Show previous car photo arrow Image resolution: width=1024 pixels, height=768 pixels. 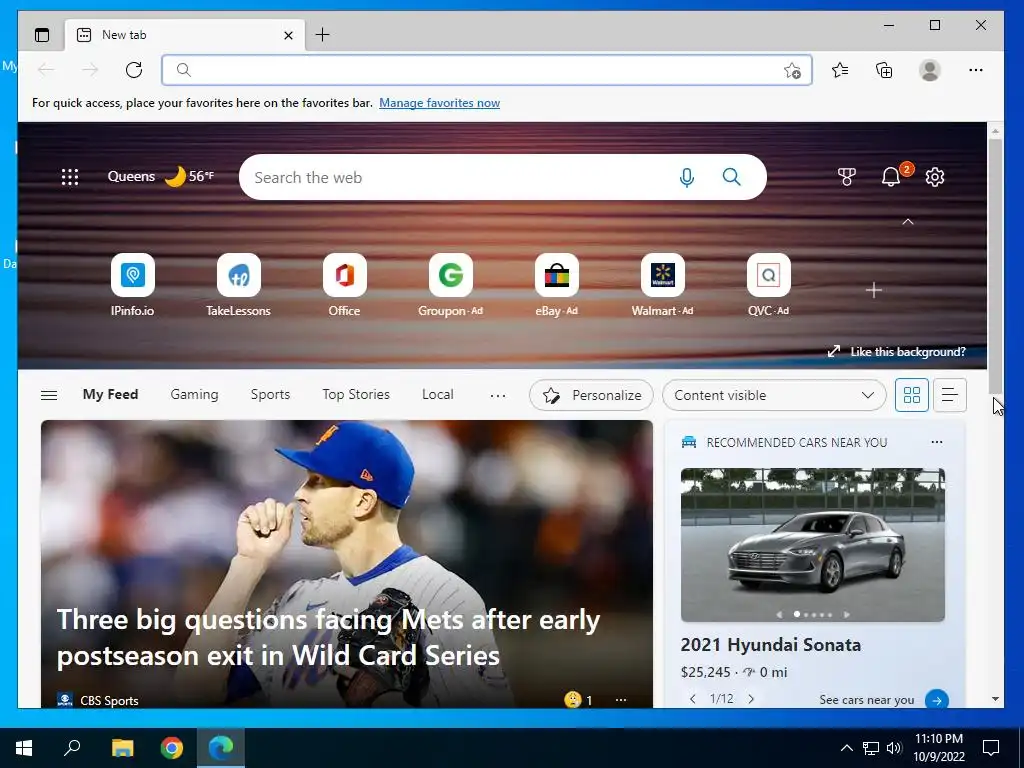coord(779,615)
